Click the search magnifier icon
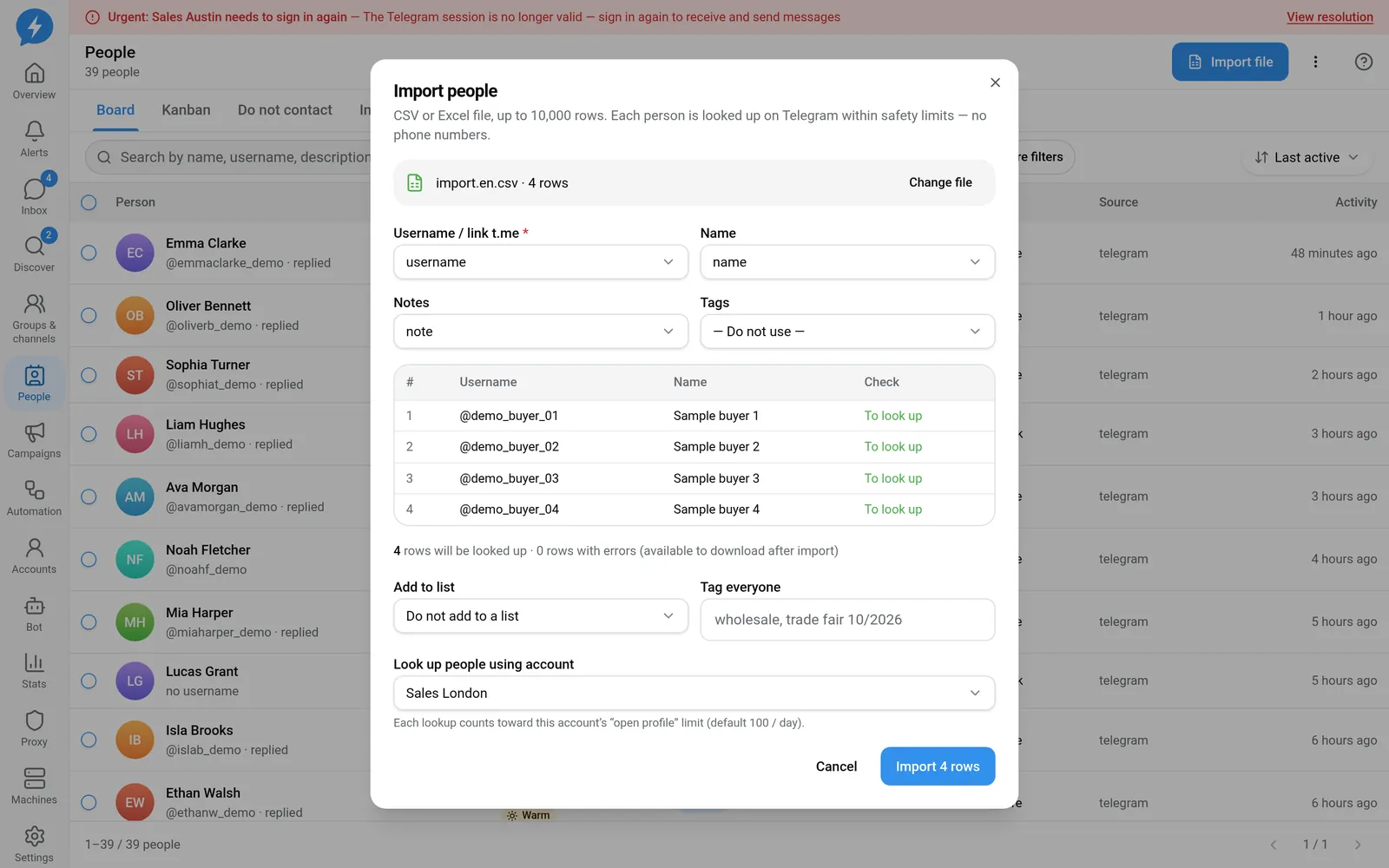This screenshot has height=868, width=1389. [x=104, y=157]
